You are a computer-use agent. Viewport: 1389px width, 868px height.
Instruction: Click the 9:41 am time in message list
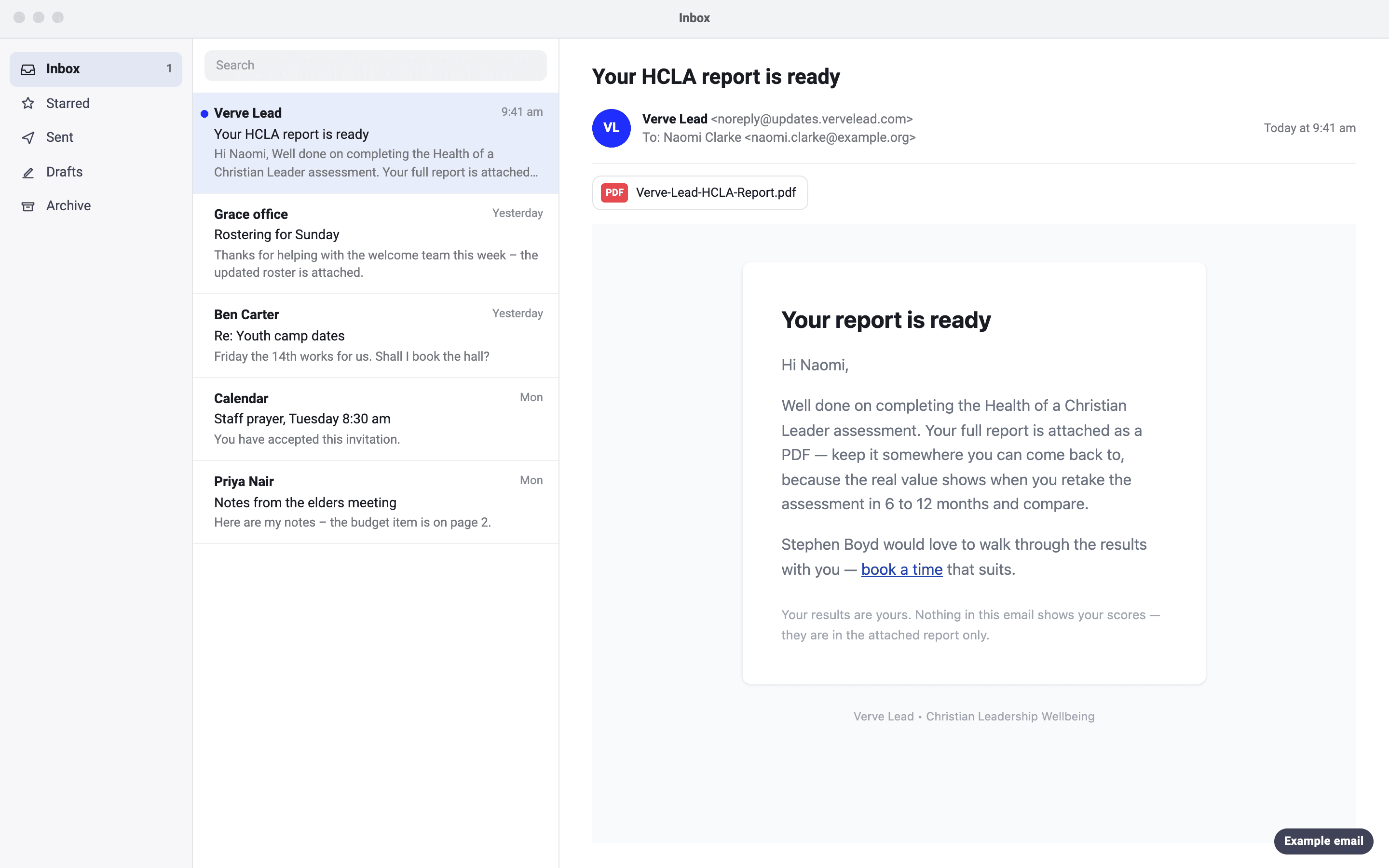tap(522, 112)
